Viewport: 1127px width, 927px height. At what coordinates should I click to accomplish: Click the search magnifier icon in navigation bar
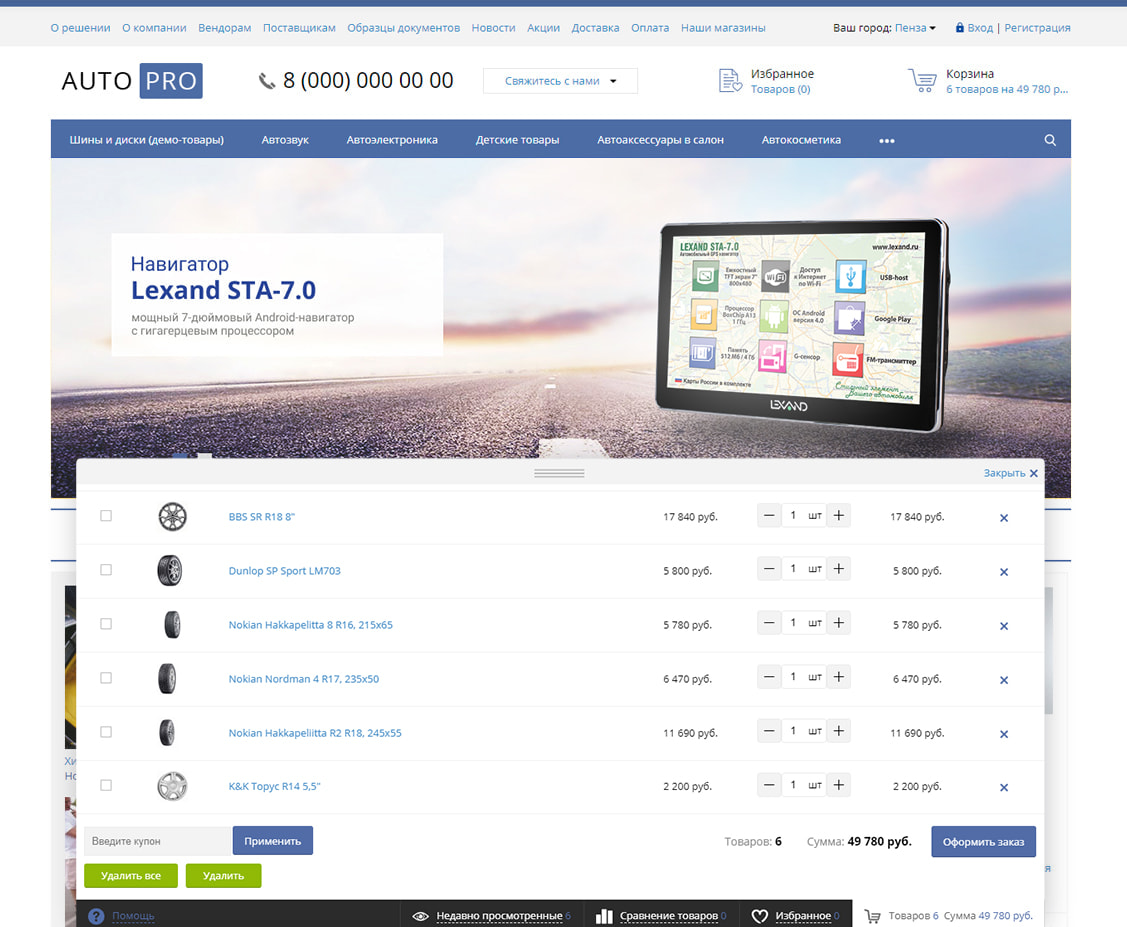tap(1050, 141)
